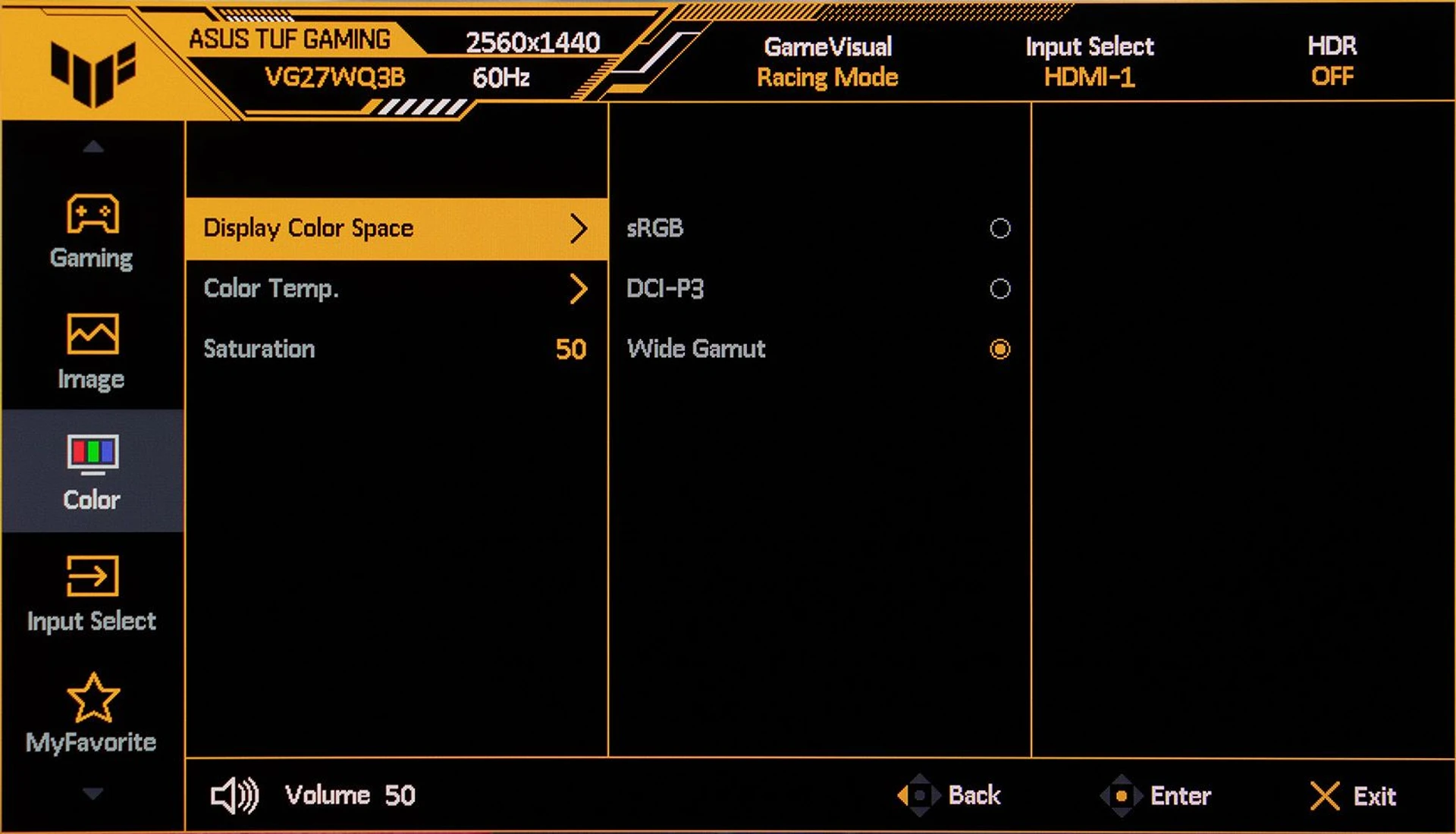Click the Exit button label
1456x834 pixels.
pyautogui.click(x=1375, y=796)
